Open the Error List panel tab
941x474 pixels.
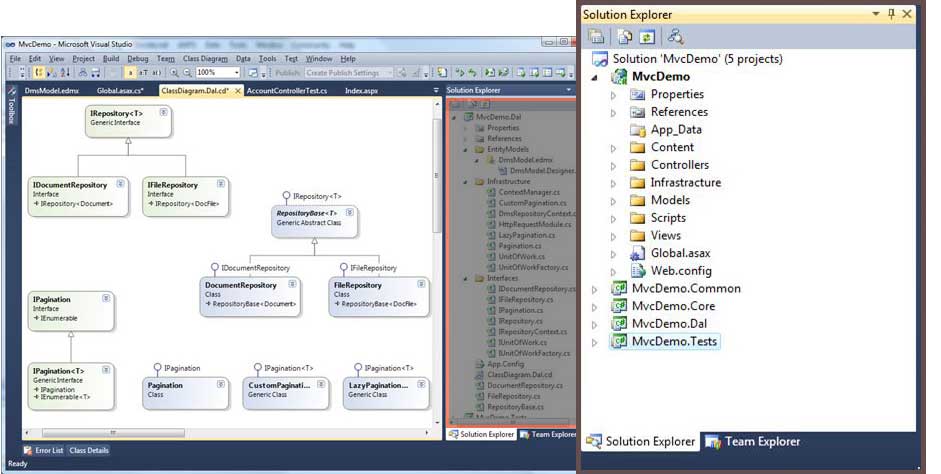click(x=43, y=450)
